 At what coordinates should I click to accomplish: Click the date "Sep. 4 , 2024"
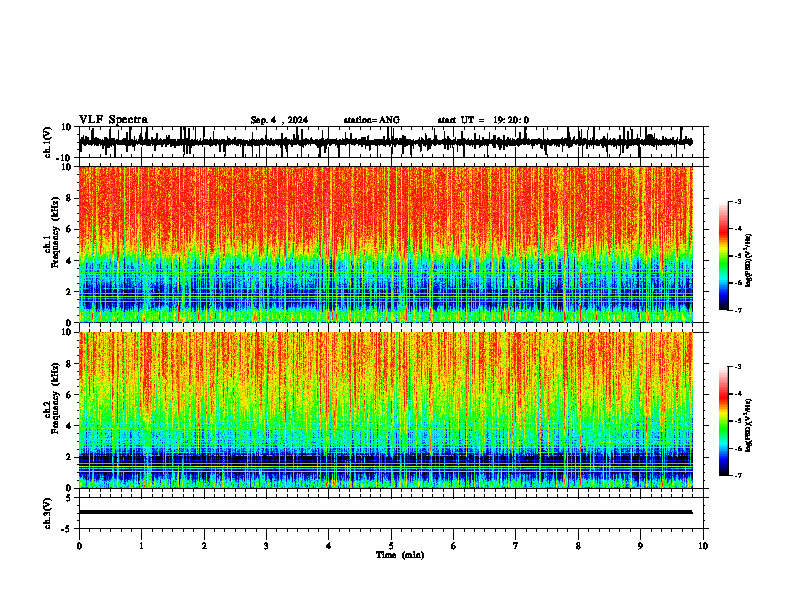(x=279, y=120)
